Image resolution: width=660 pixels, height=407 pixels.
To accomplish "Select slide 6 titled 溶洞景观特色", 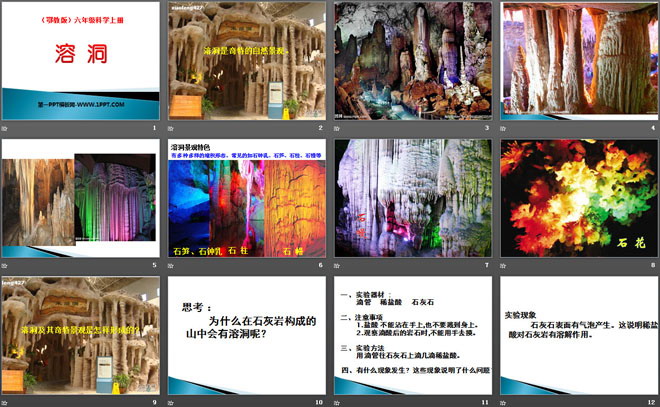I will (247, 198).
